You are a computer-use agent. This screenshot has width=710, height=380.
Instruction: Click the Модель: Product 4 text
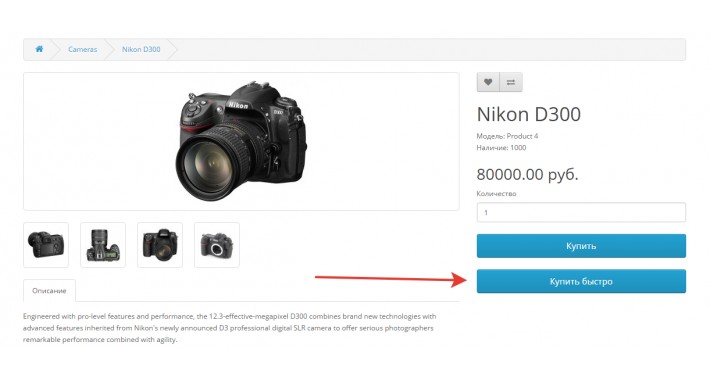pos(507,136)
